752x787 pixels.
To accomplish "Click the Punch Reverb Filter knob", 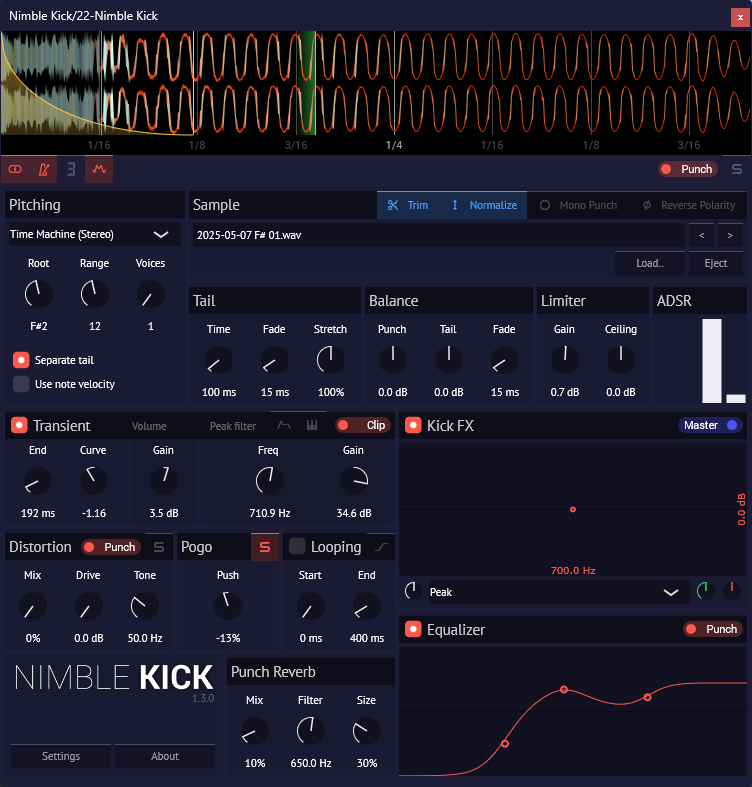I will coord(310,731).
